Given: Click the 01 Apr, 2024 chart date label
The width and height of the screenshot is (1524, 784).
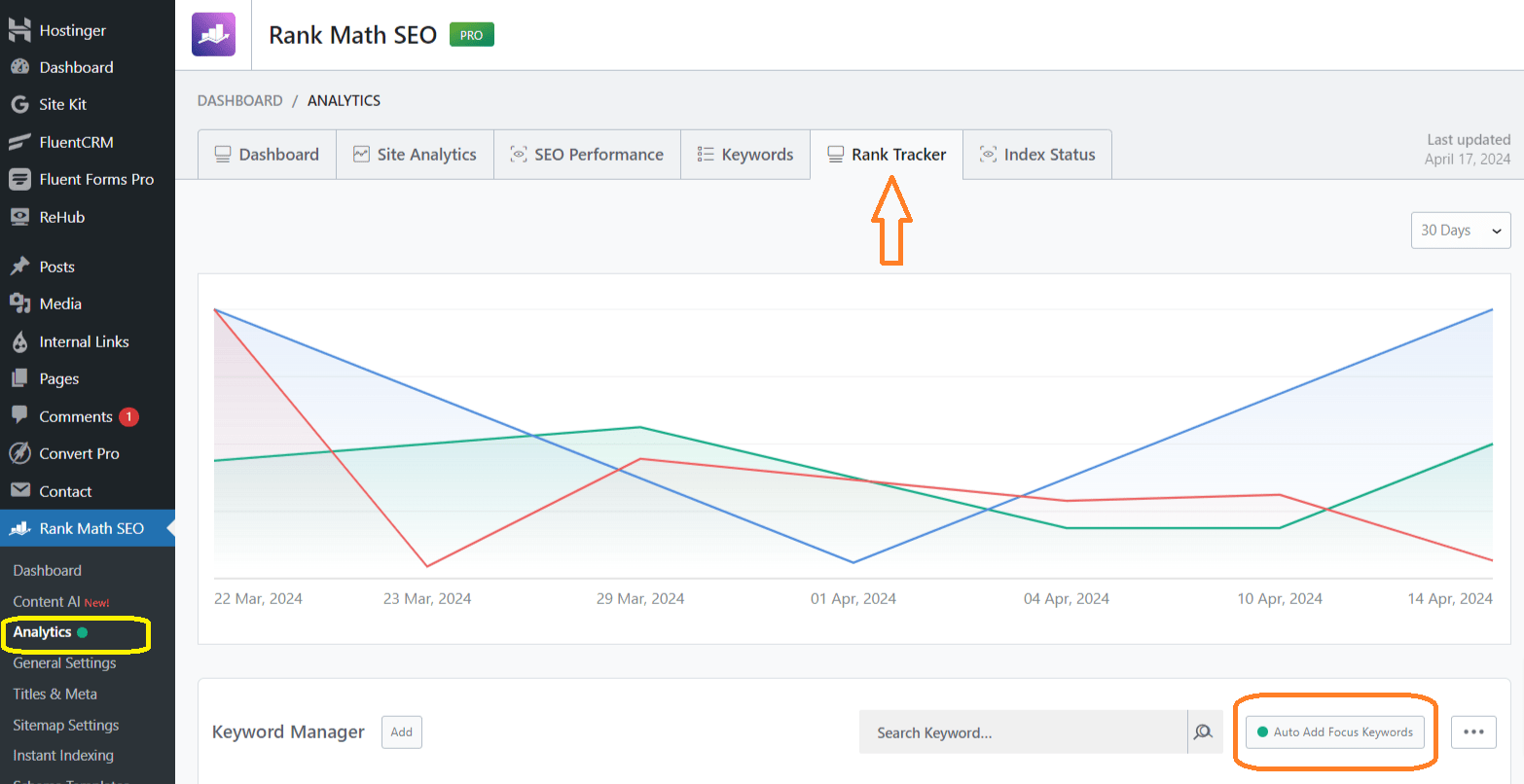Looking at the screenshot, I should (853, 599).
